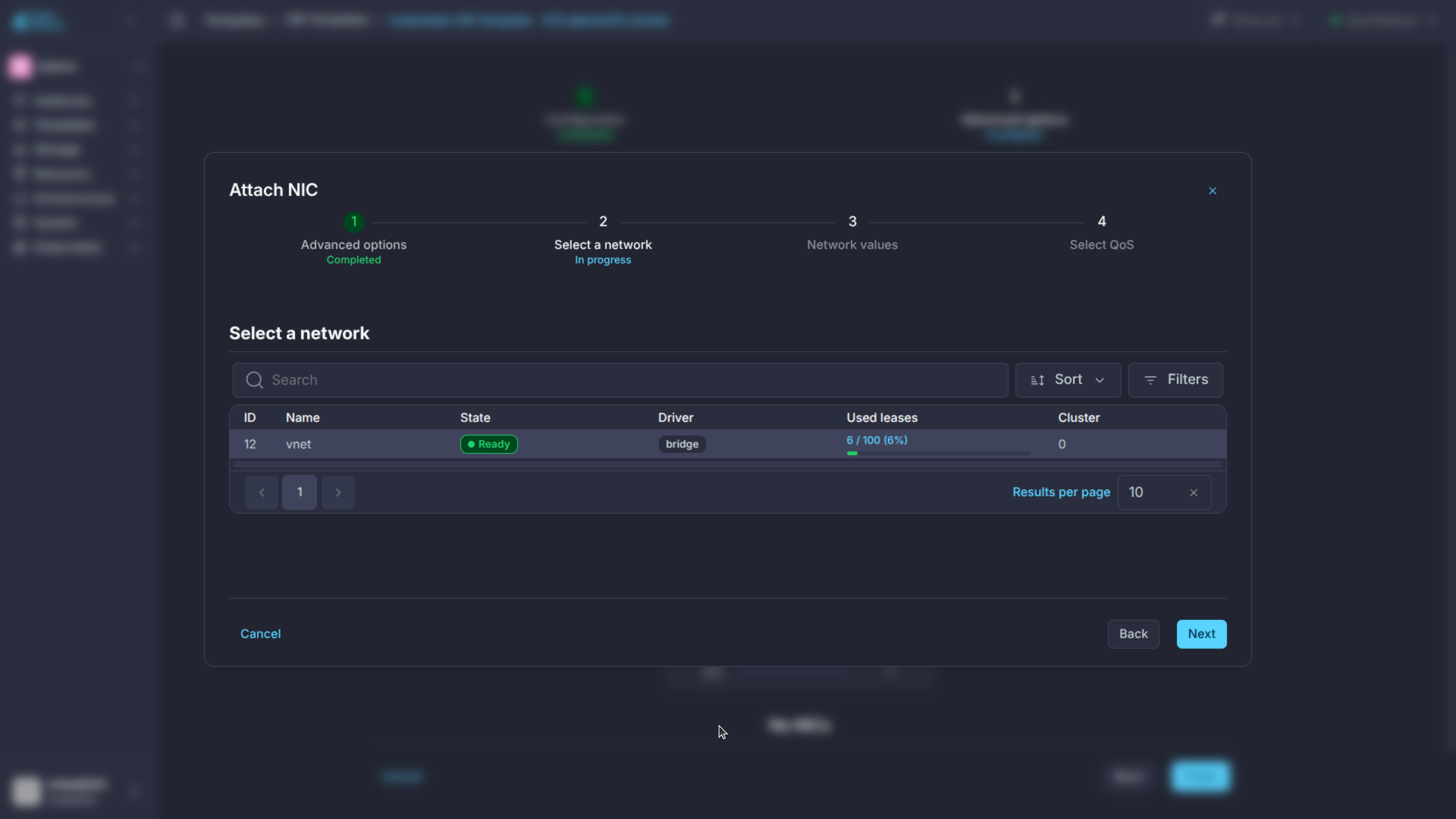
Task: Go to next page of networks
Action: (338, 492)
